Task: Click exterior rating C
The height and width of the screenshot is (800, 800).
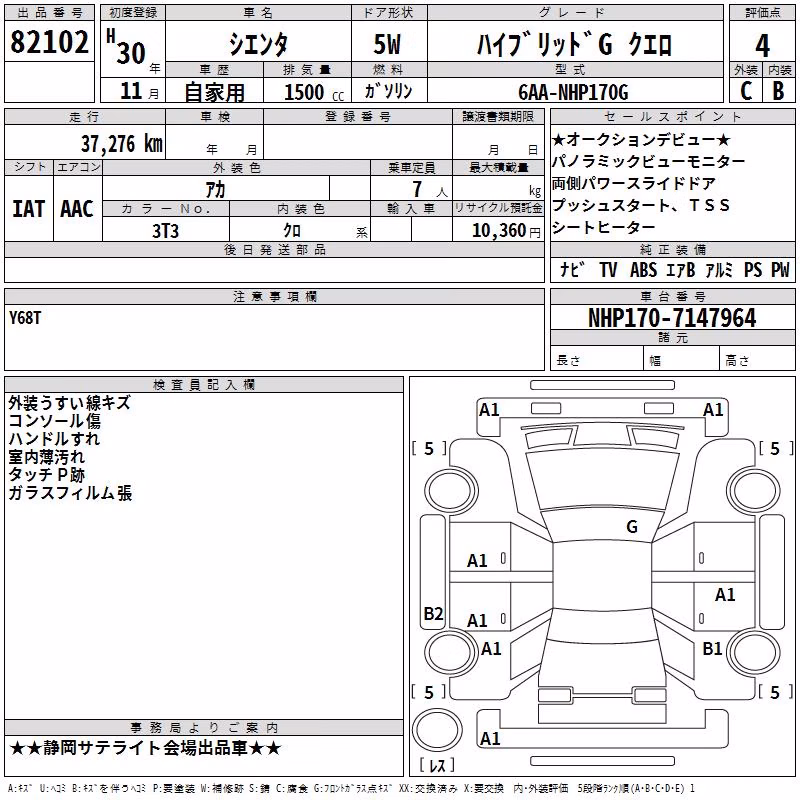Action: click(746, 91)
